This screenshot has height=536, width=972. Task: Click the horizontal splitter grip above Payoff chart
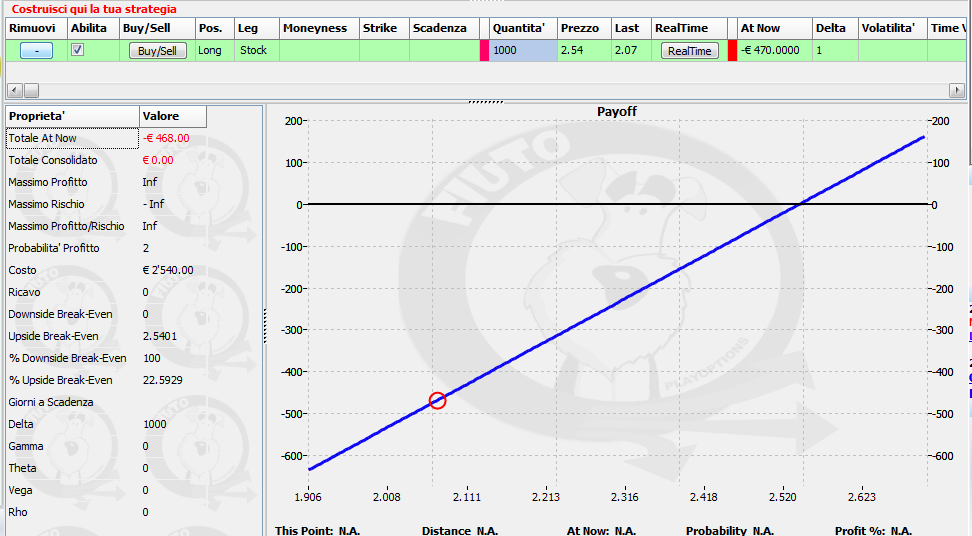pos(486,102)
